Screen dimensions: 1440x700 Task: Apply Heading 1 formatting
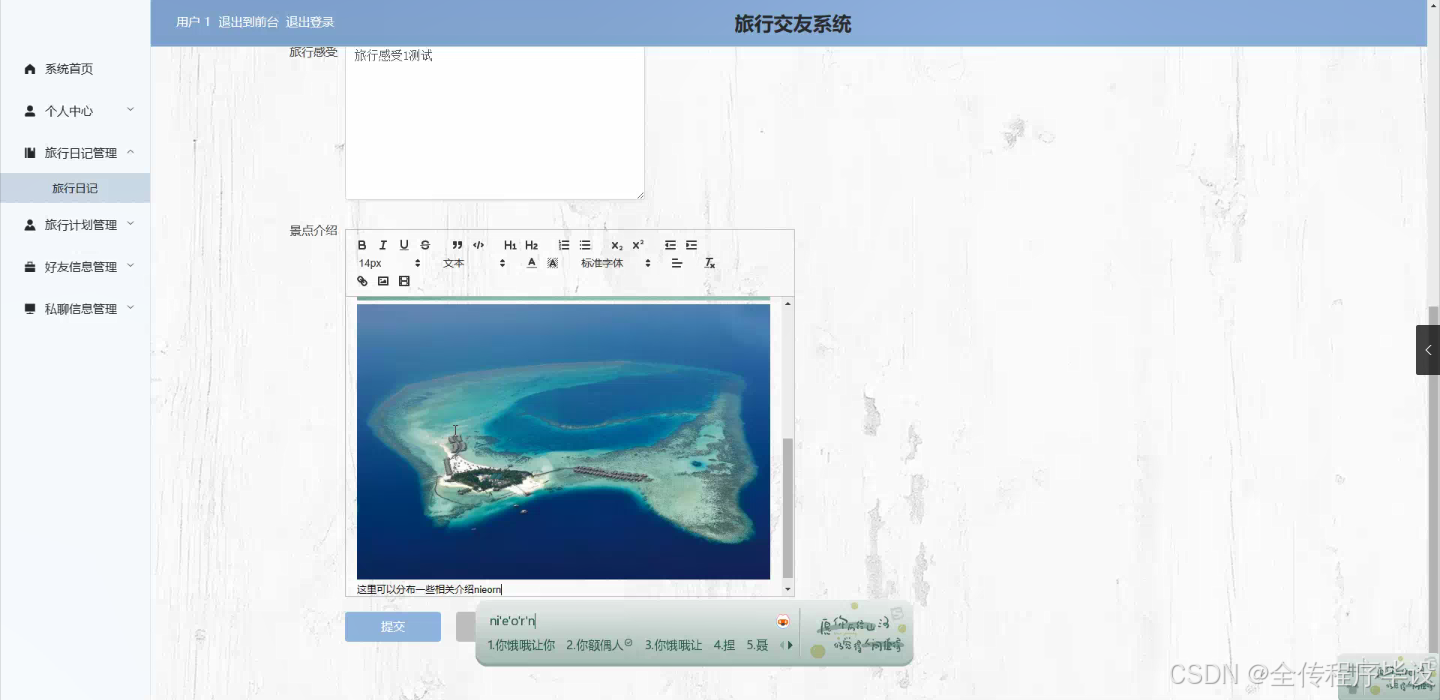click(x=509, y=245)
